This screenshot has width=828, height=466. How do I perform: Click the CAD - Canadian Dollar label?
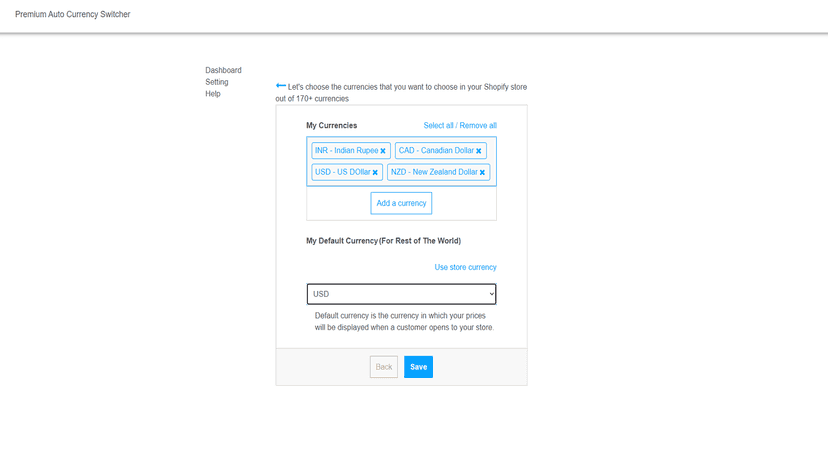436,151
